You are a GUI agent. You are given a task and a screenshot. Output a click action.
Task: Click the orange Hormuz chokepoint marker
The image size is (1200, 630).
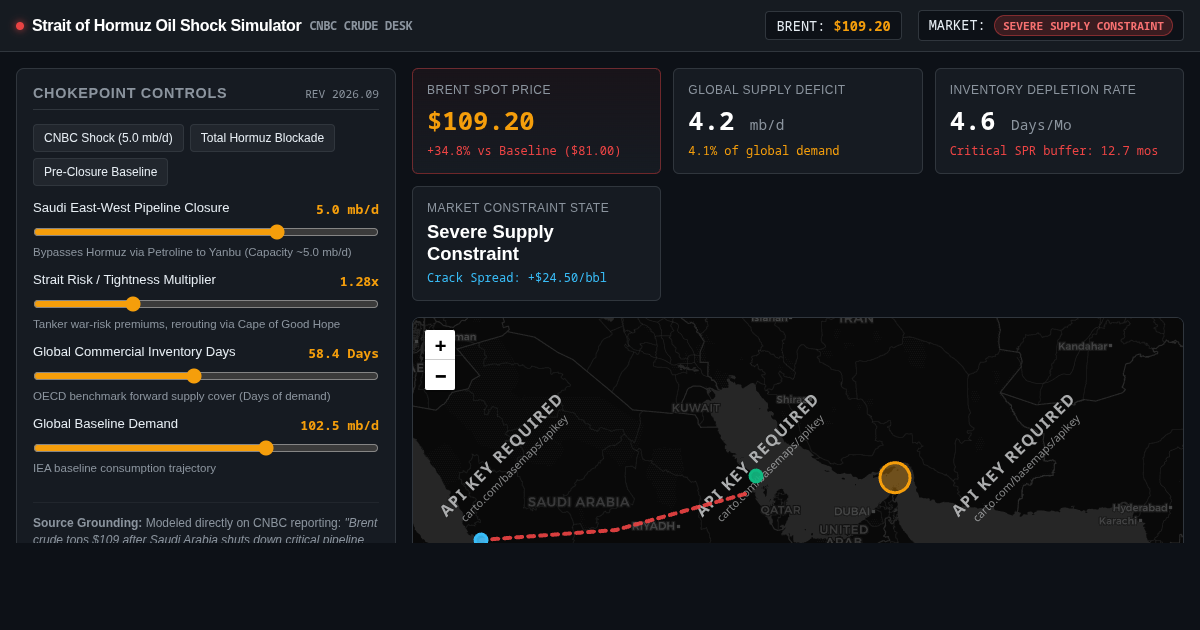(895, 478)
